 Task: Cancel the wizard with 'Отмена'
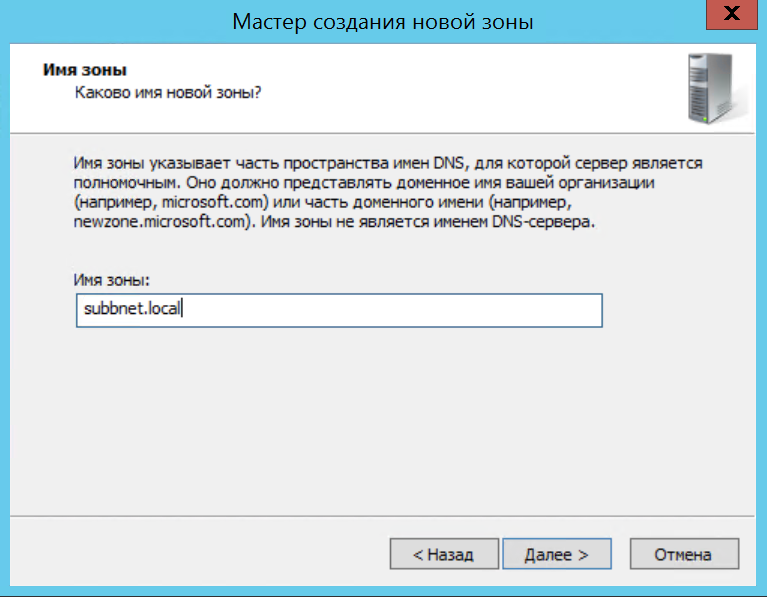tap(683, 554)
